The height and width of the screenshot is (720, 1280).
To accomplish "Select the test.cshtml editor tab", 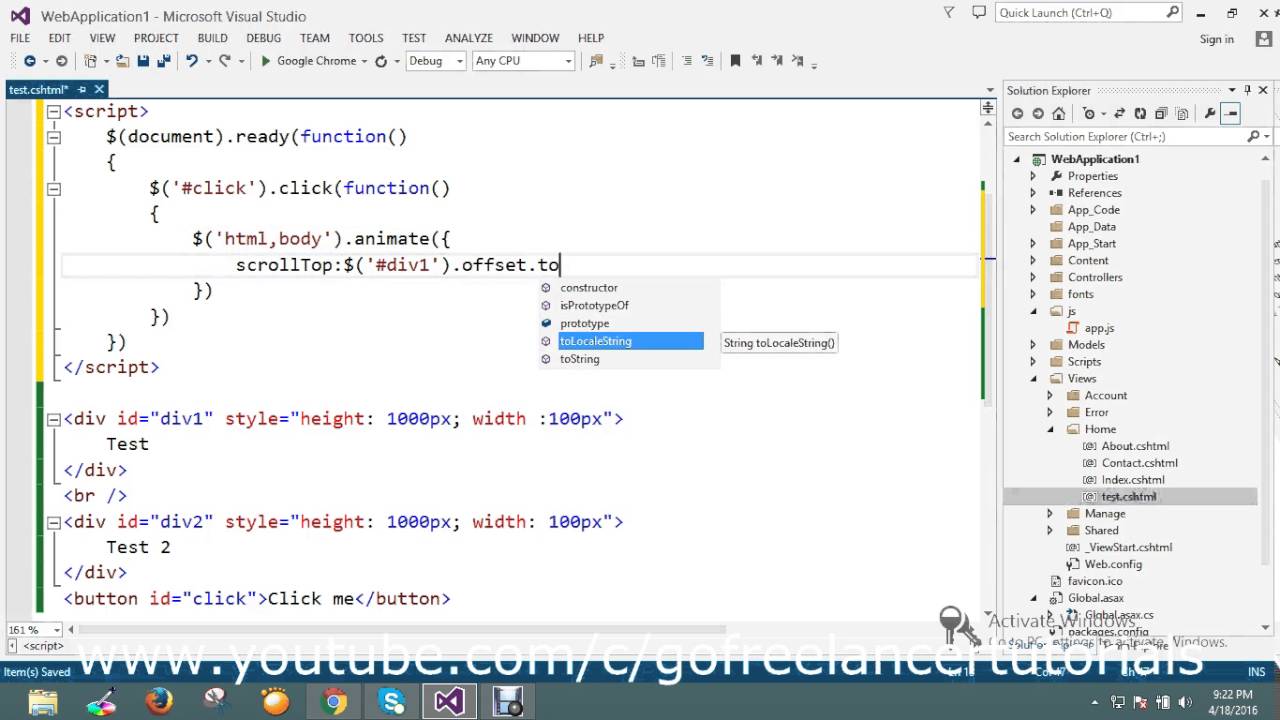I will point(39,89).
